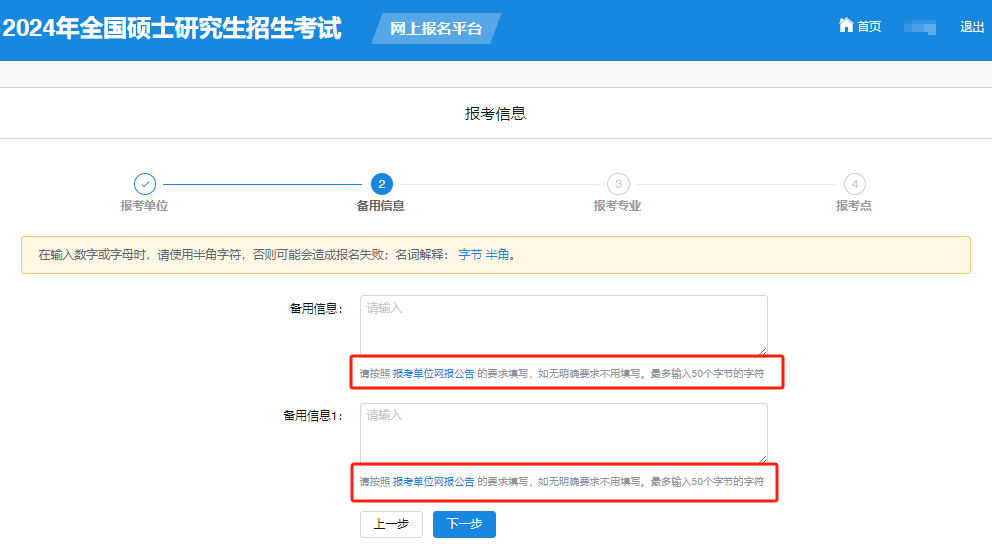992x555 pixels.
Task: Open the 半角 term explanation link
Action: tap(497, 255)
